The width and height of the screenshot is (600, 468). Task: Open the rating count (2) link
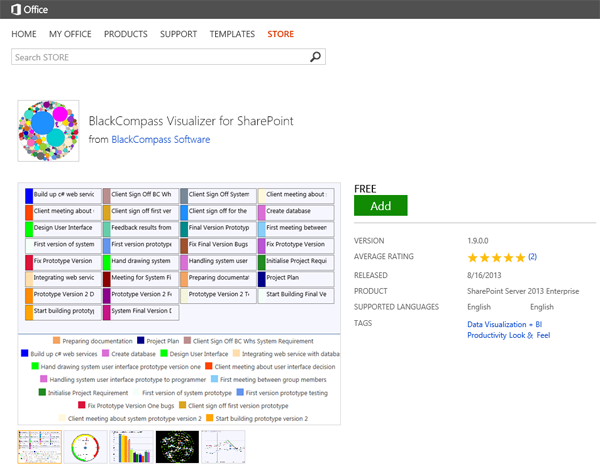coord(532,257)
